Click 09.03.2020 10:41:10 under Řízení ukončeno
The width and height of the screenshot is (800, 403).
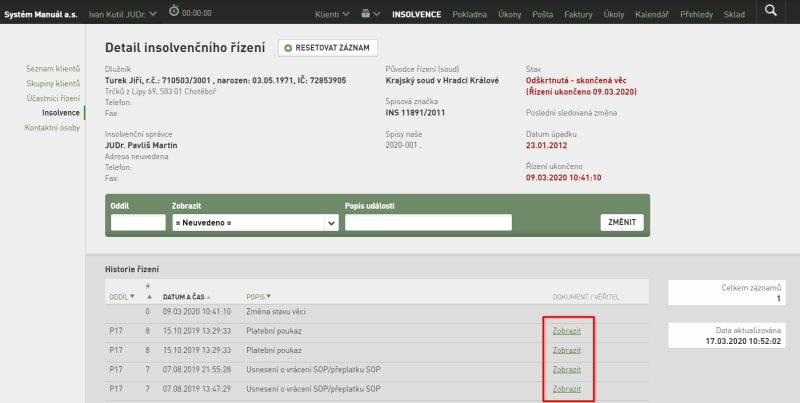click(563, 178)
